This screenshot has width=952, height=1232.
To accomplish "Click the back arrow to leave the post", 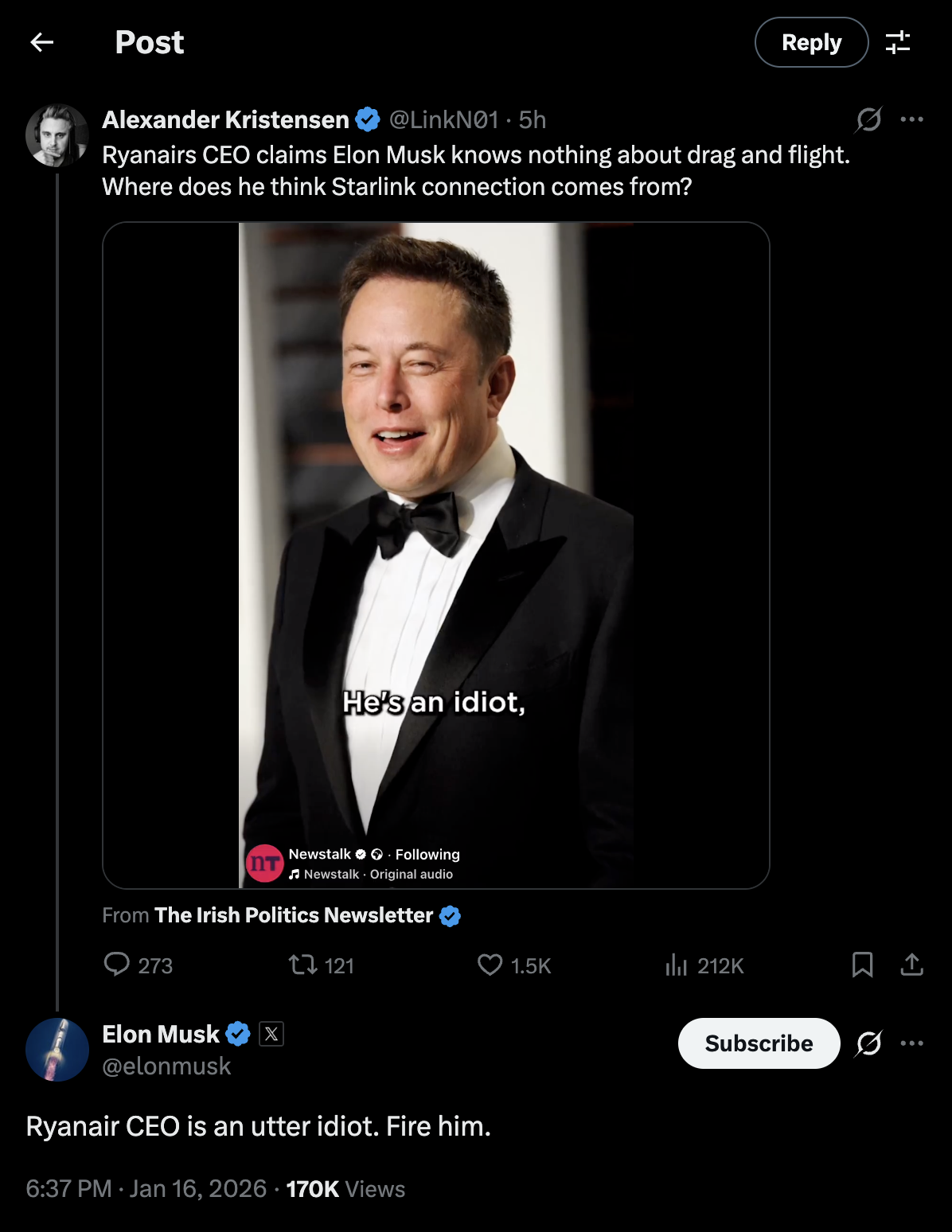I will (x=42, y=42).
